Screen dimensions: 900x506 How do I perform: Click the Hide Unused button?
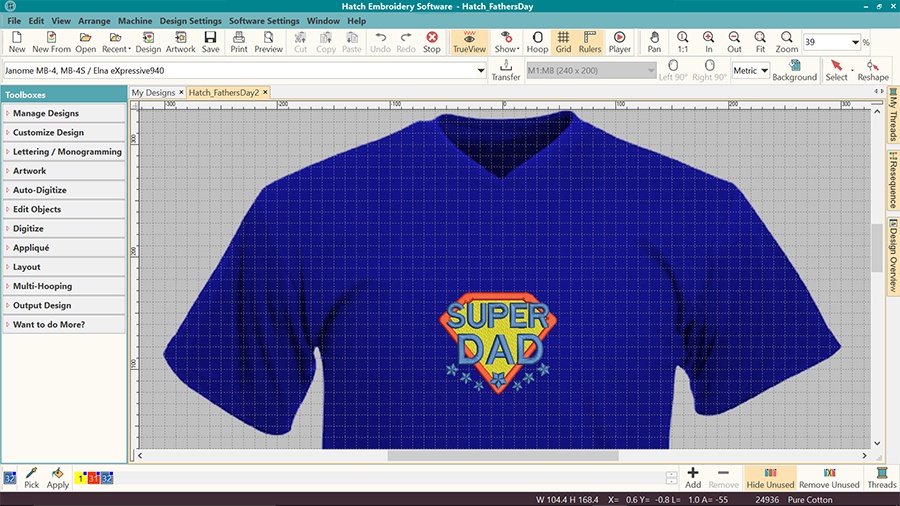[x=769, y=477]
